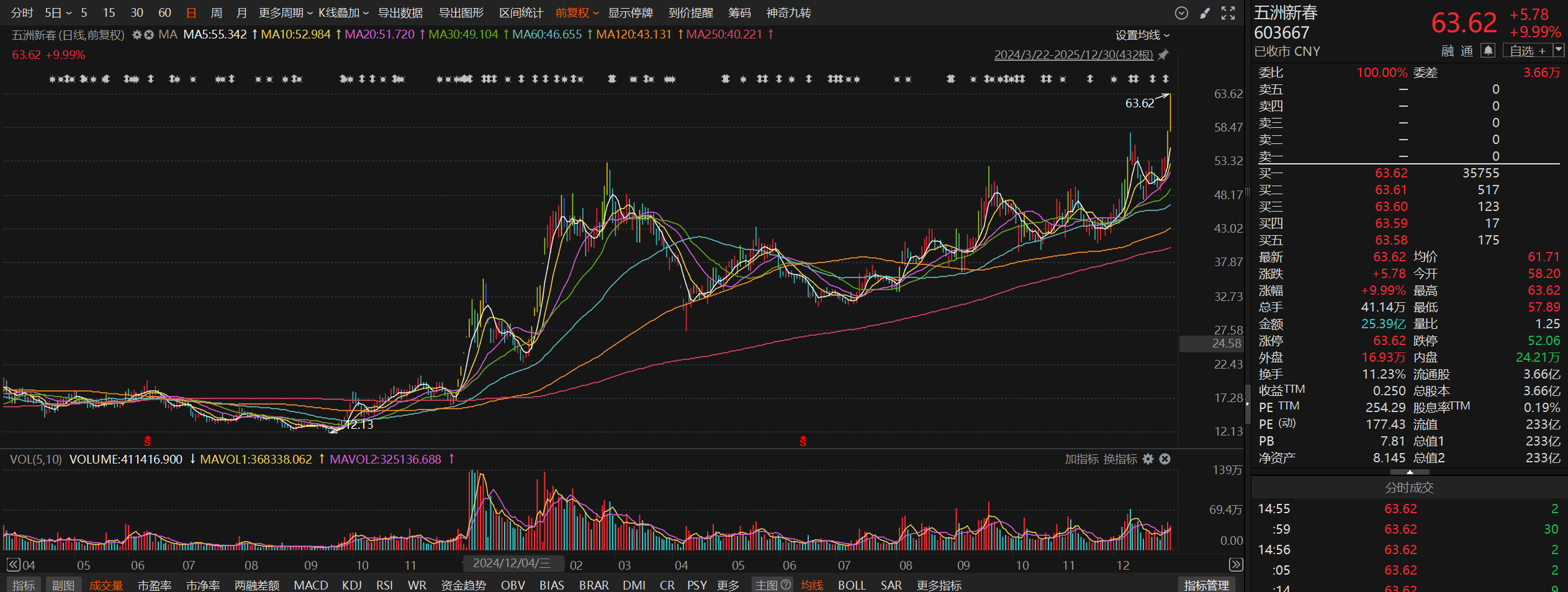This screenshot has width=1568, height=592.
Task: Click the 指标管理 button
Action: pos(1206,585)
